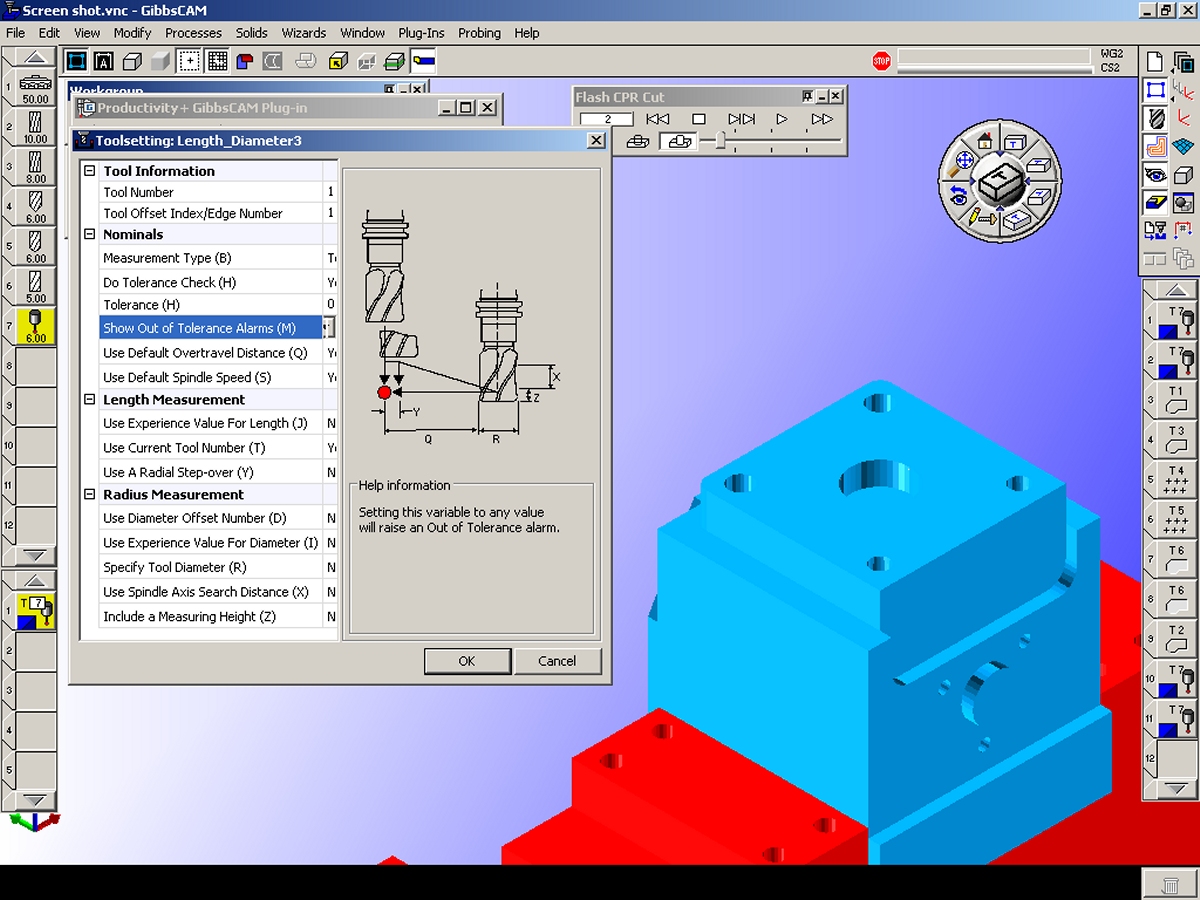Click the milling tool icon in right palette
This screenshot has height=900, width=1200.
point(1156,118)
